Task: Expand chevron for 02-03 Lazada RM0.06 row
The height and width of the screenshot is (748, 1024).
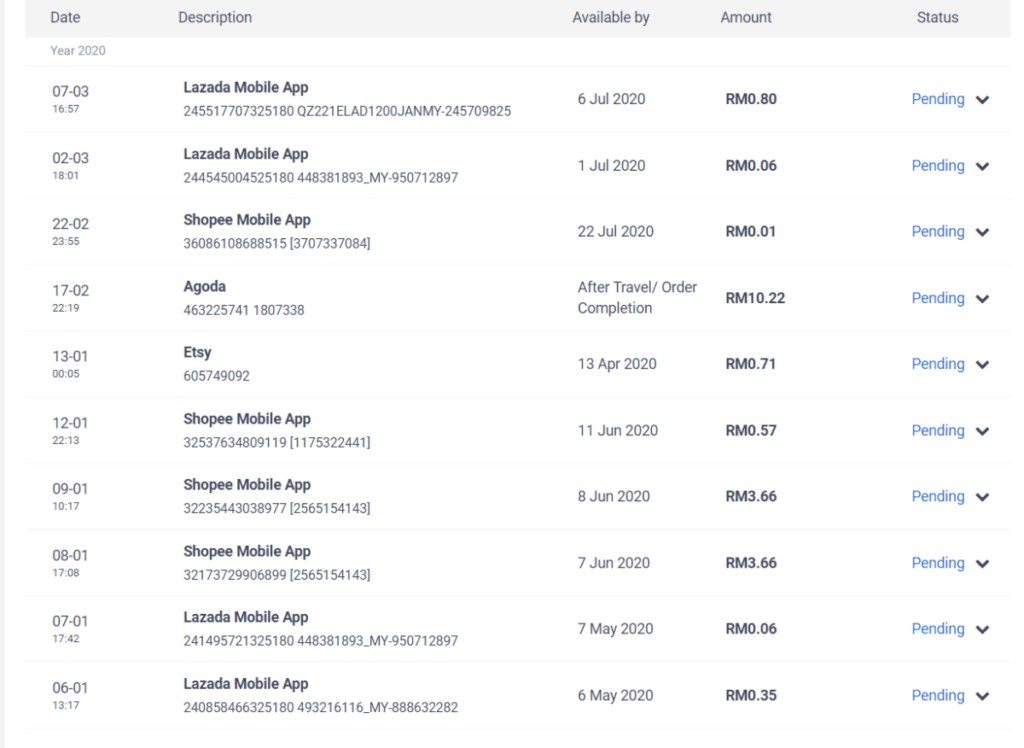Action: click(x=982, y=167)
